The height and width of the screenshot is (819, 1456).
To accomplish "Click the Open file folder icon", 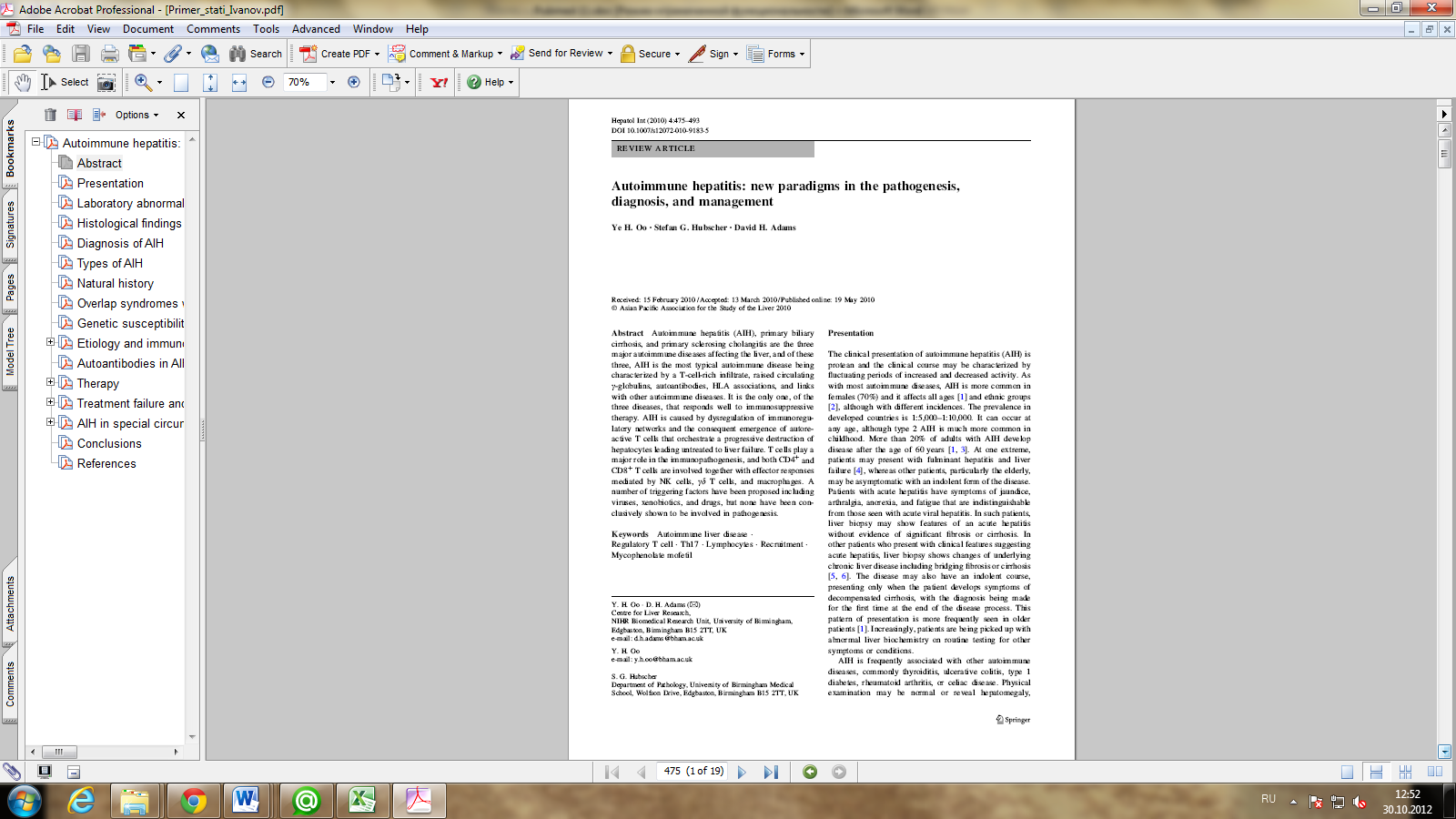I will (23, 54).
